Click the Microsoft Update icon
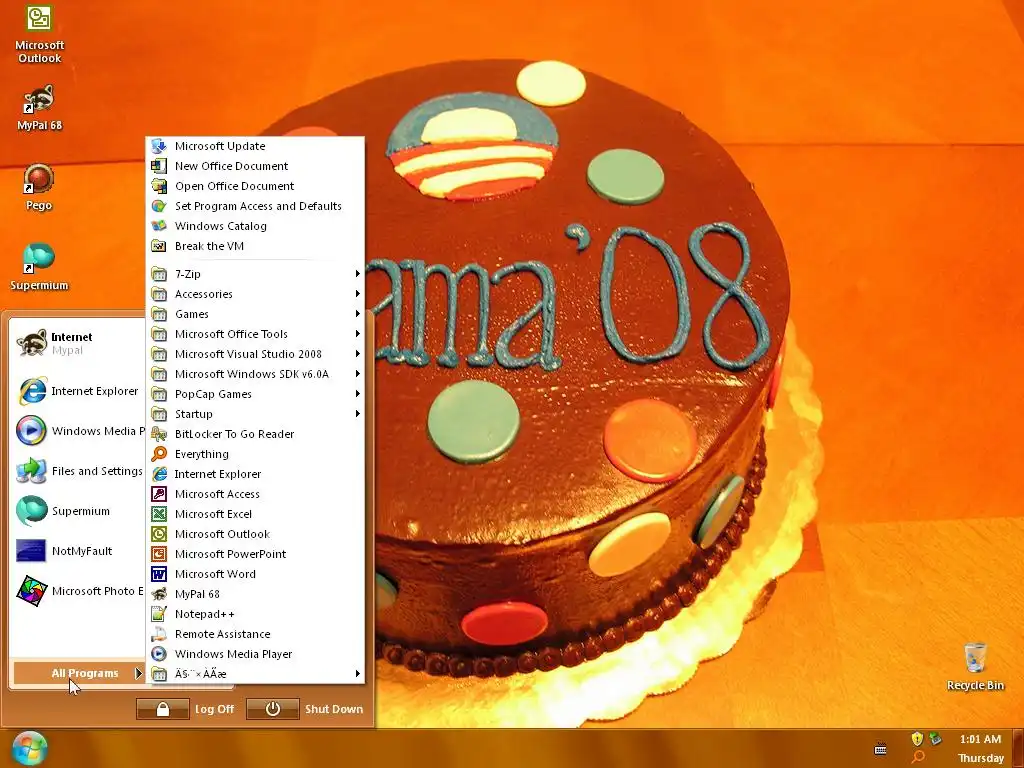 [159, 146]
